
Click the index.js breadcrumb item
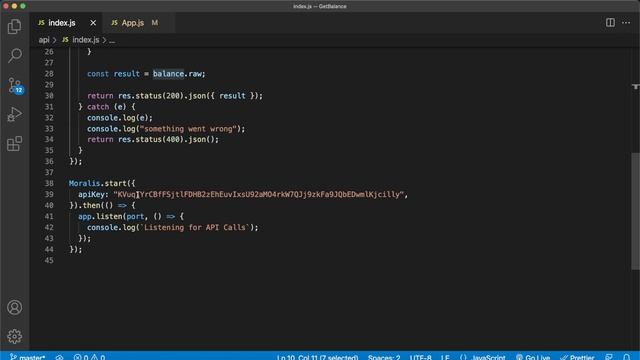pos(81,40)
